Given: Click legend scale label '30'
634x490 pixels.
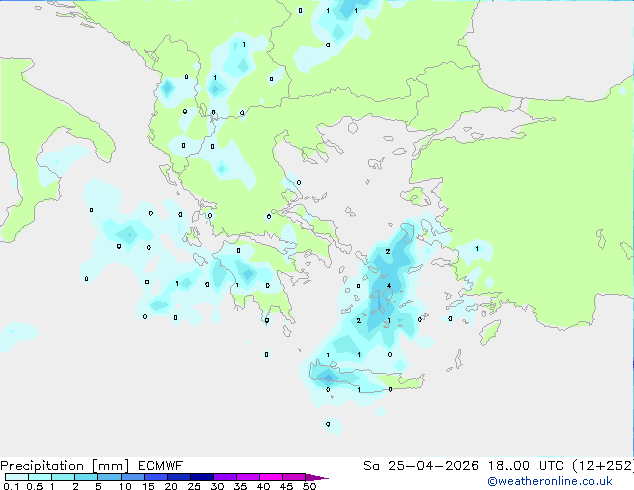Looking at the screenshot, I should click(217, 486).
